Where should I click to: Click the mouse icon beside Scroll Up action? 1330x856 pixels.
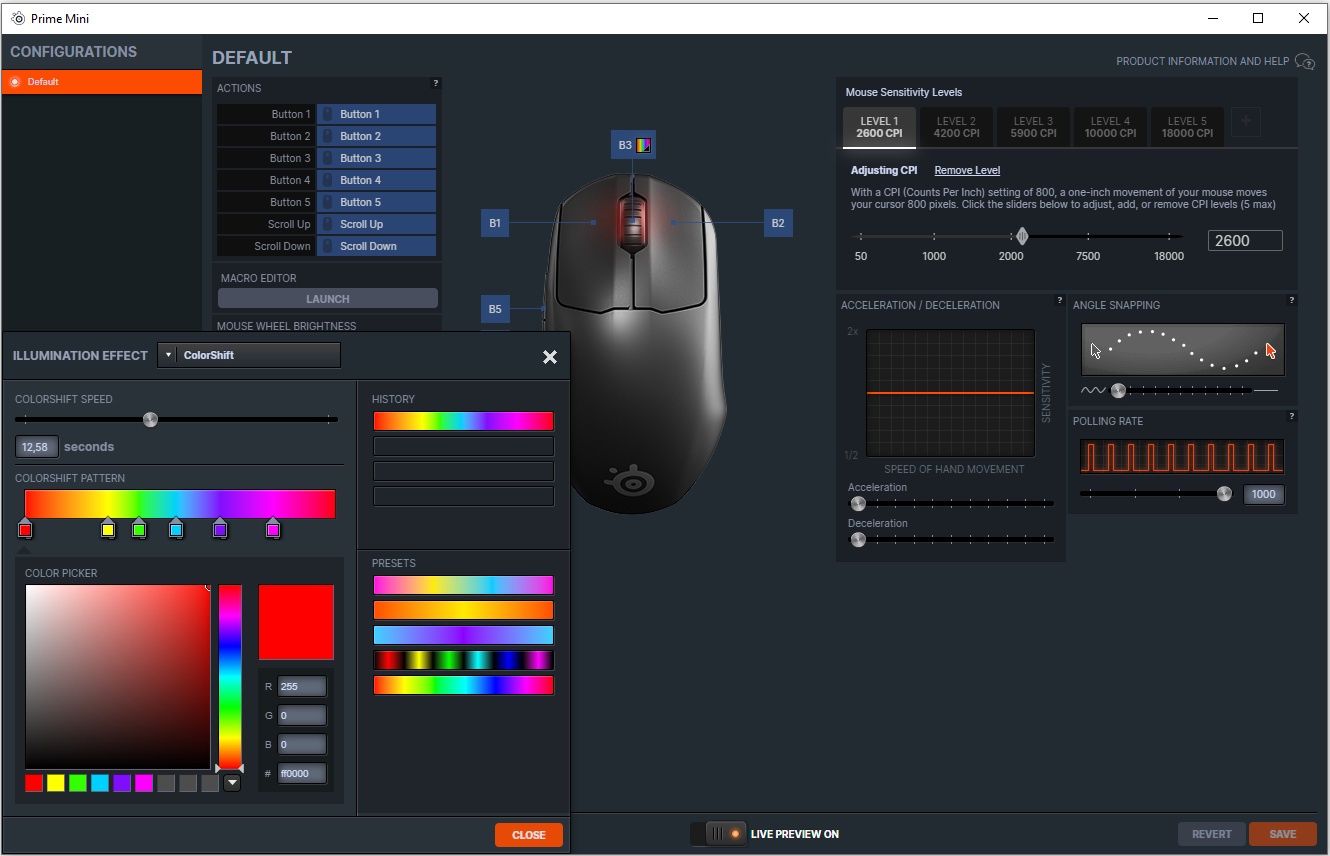[327, 224]
